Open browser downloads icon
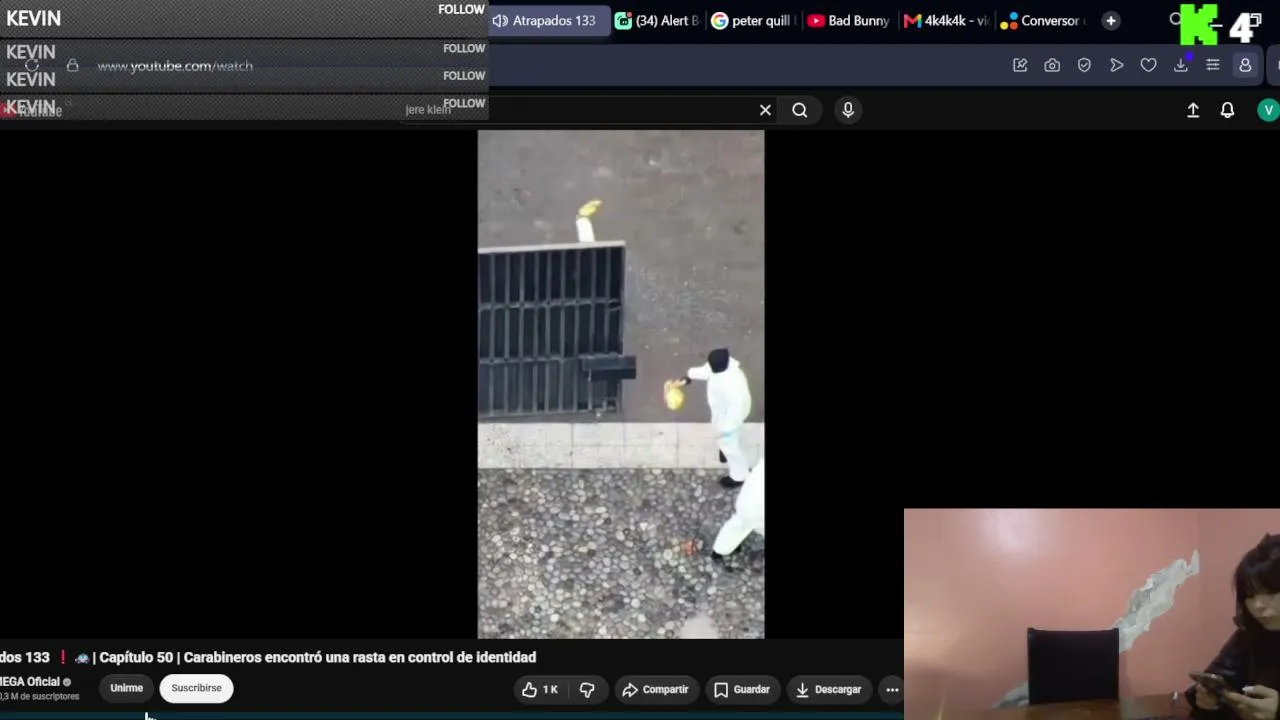This screenshot has height=720, width=1280. [x=1181, y=65]
